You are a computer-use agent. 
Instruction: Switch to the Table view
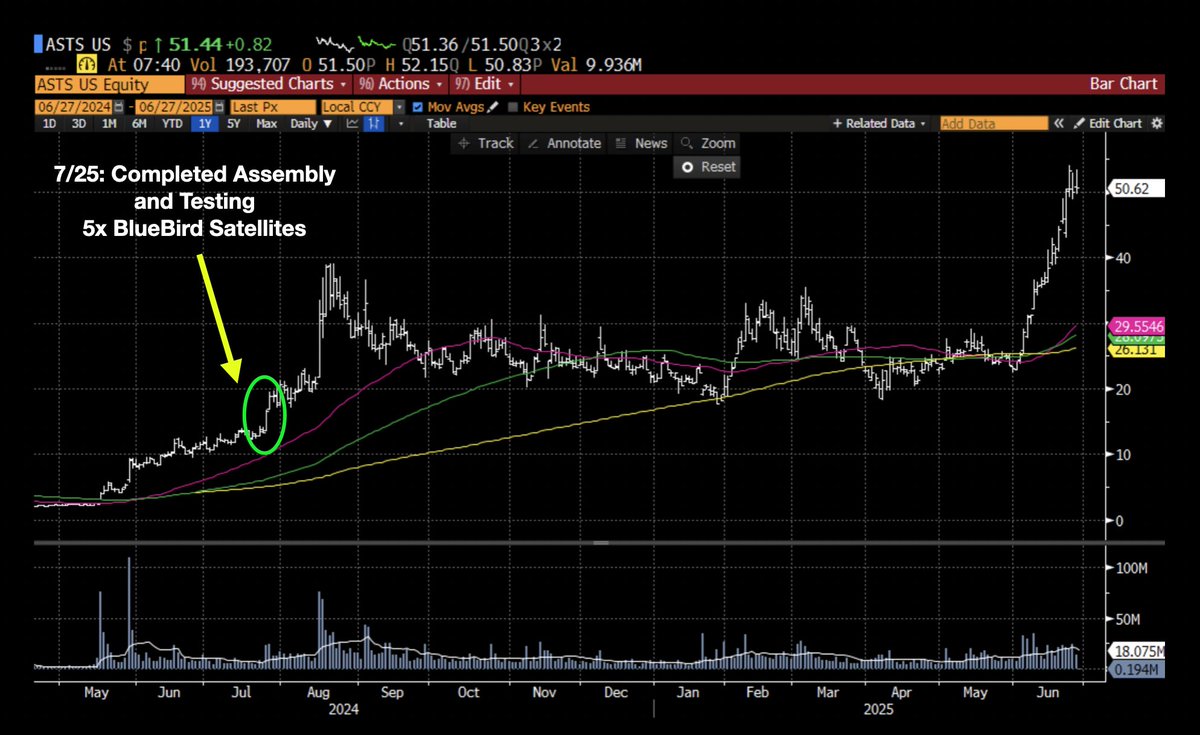(x=441, y=124)
